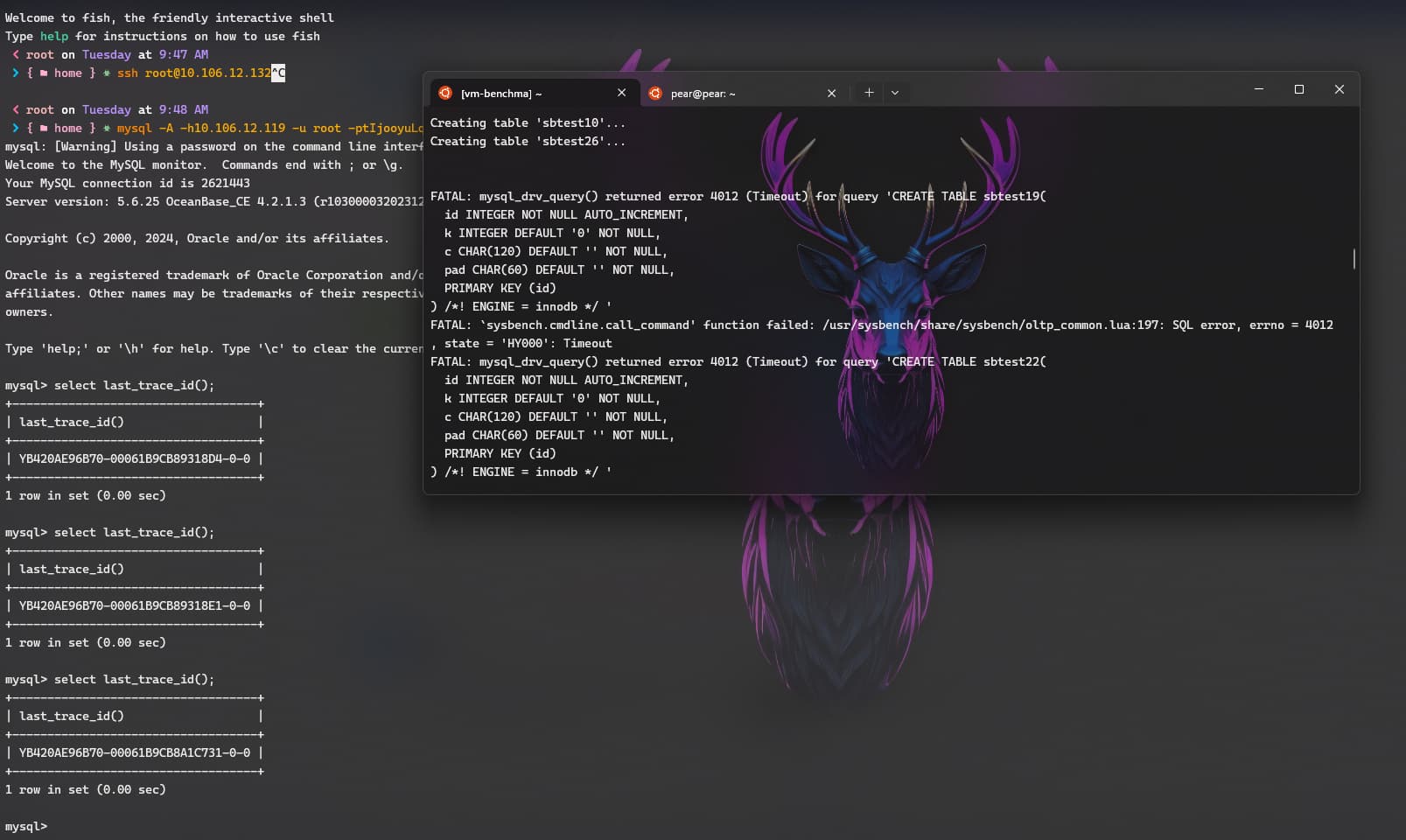The height and width of the screenshot is (840, 1406).
Task: Click the green help keyword in fish welcome
Action: pyautogui.click(x=54, y=36)
